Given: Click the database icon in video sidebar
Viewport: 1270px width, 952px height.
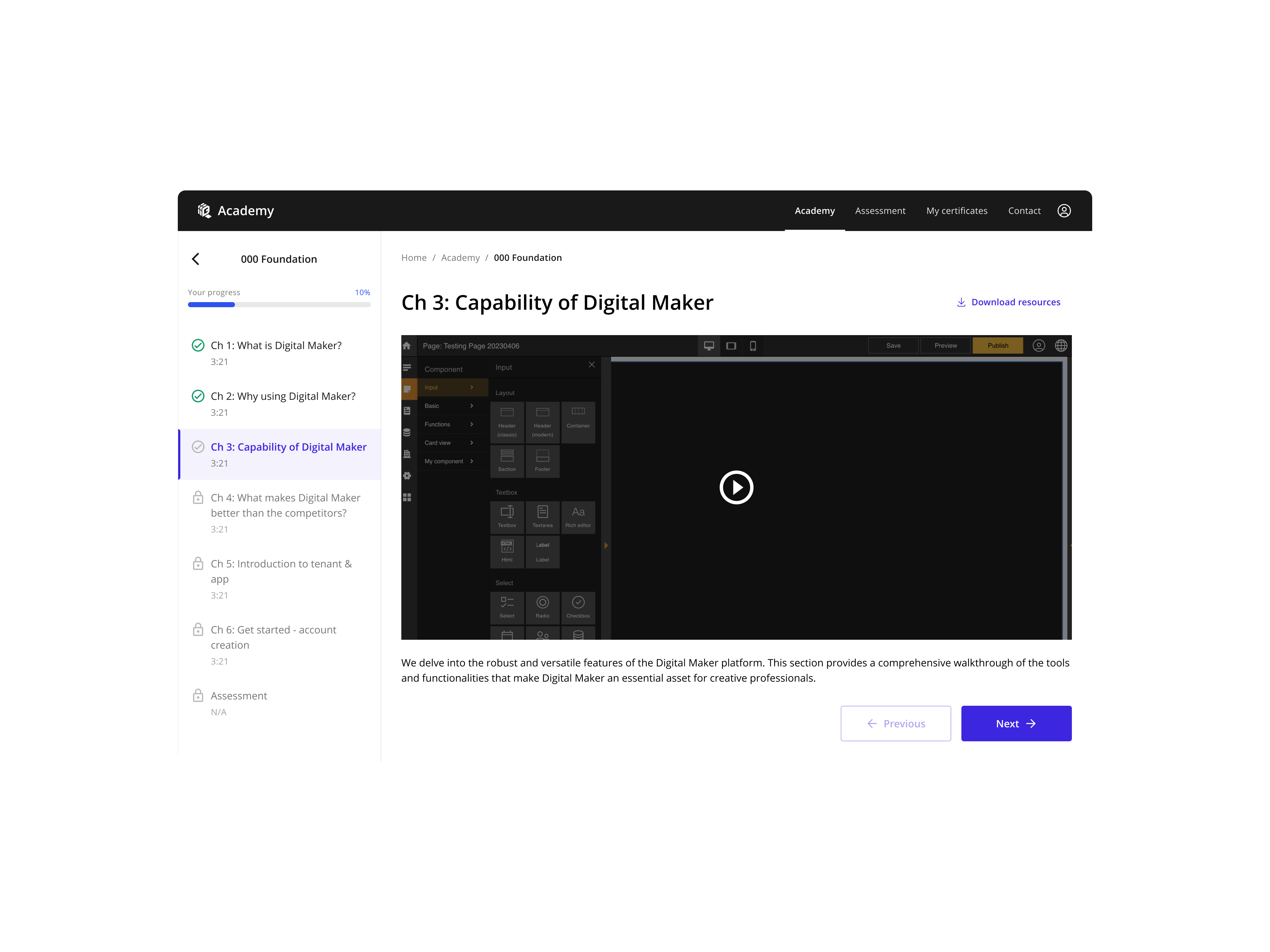Looking at the screenshot, I should (407, 432).
